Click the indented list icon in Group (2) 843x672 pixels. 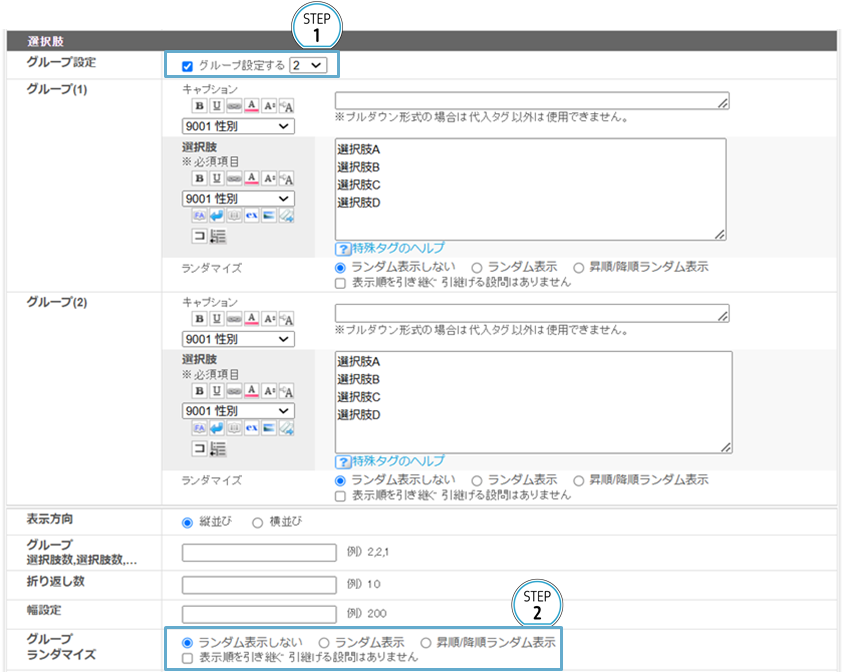click(218, 449)
